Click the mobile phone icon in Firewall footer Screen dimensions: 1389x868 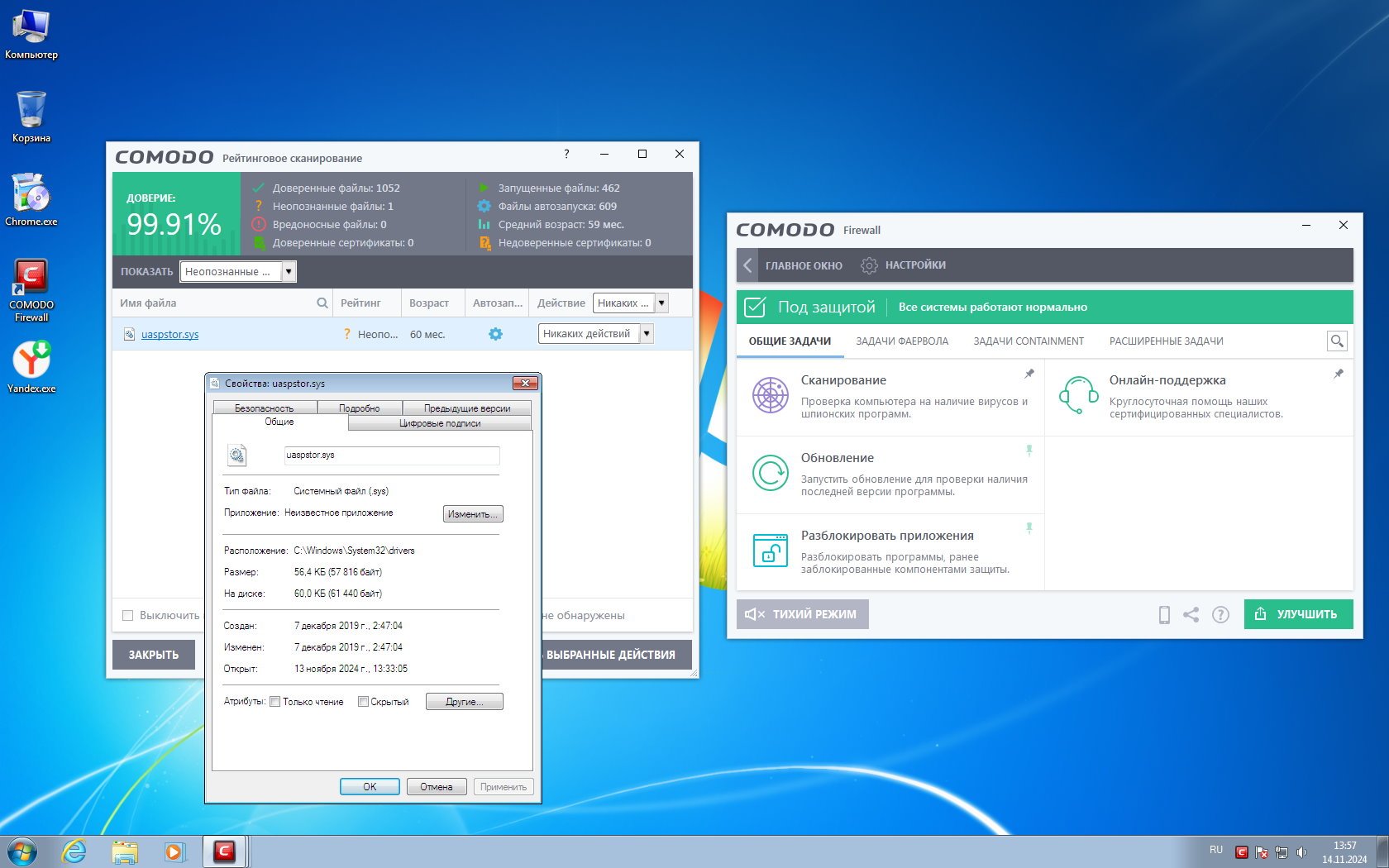(x=1164, y=614)
